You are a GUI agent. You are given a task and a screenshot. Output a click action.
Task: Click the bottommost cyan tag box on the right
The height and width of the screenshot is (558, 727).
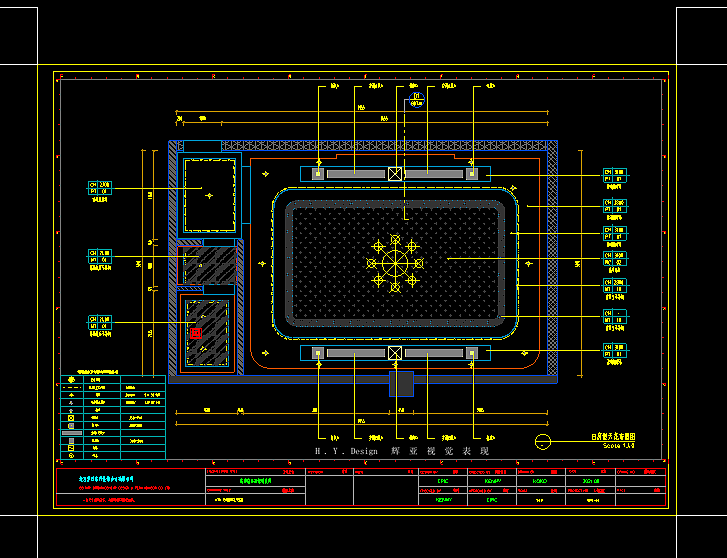615,351
